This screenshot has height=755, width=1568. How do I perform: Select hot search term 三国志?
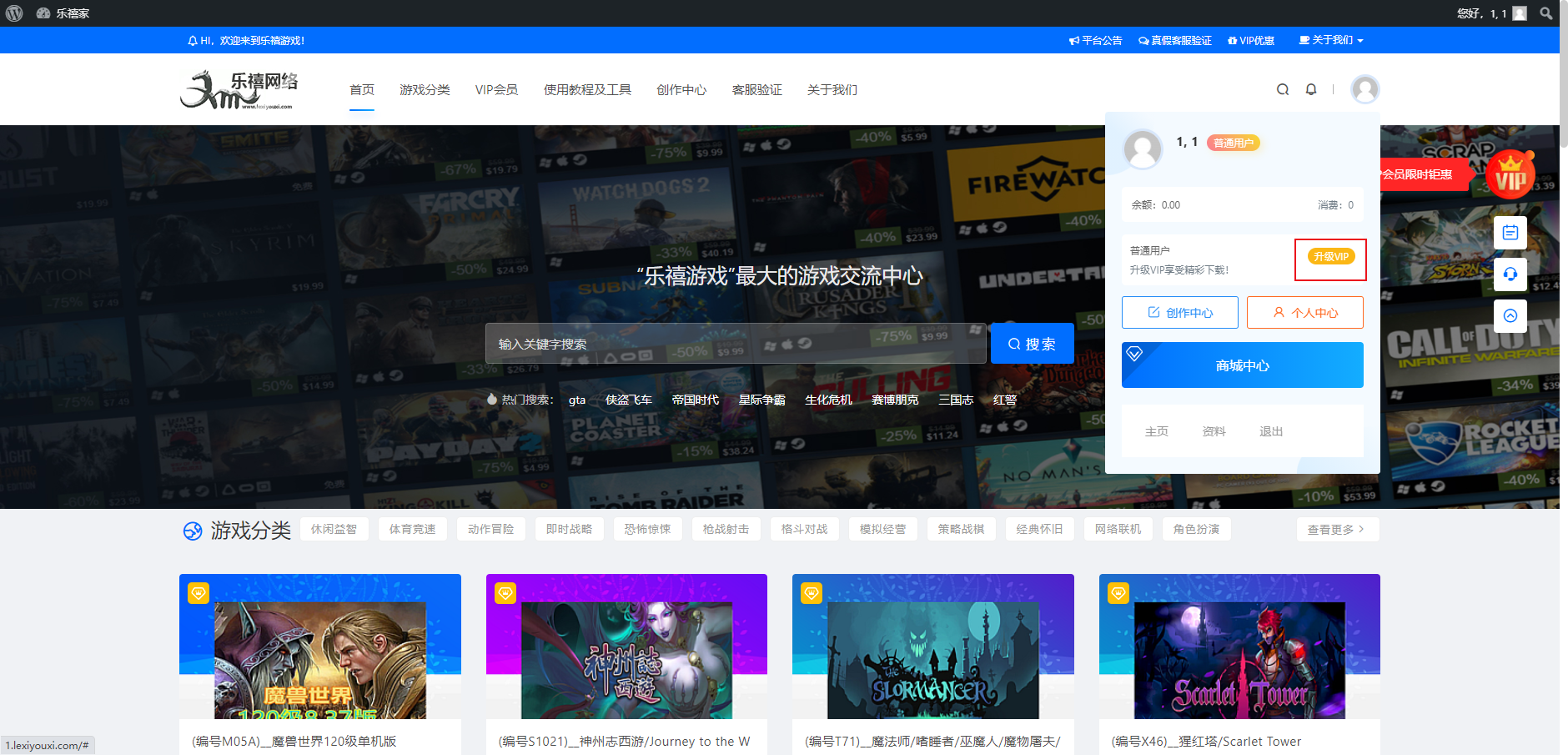(x=956, y=400)
